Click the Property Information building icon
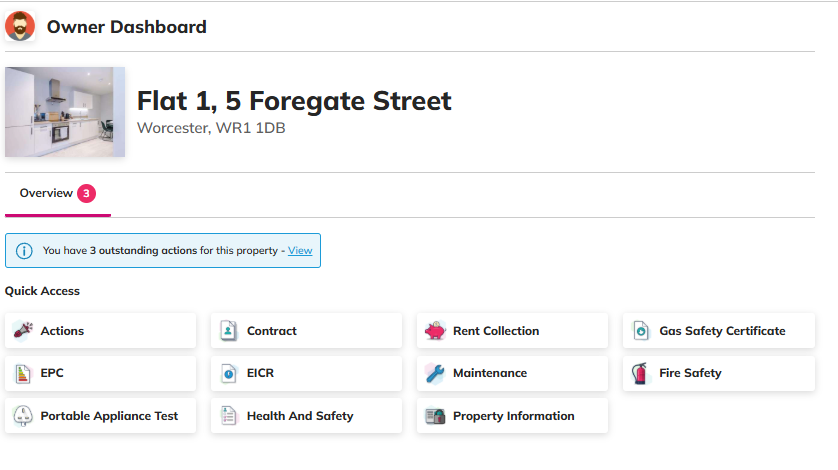Viewport: 838px width, 470px height. click(435, 416)
